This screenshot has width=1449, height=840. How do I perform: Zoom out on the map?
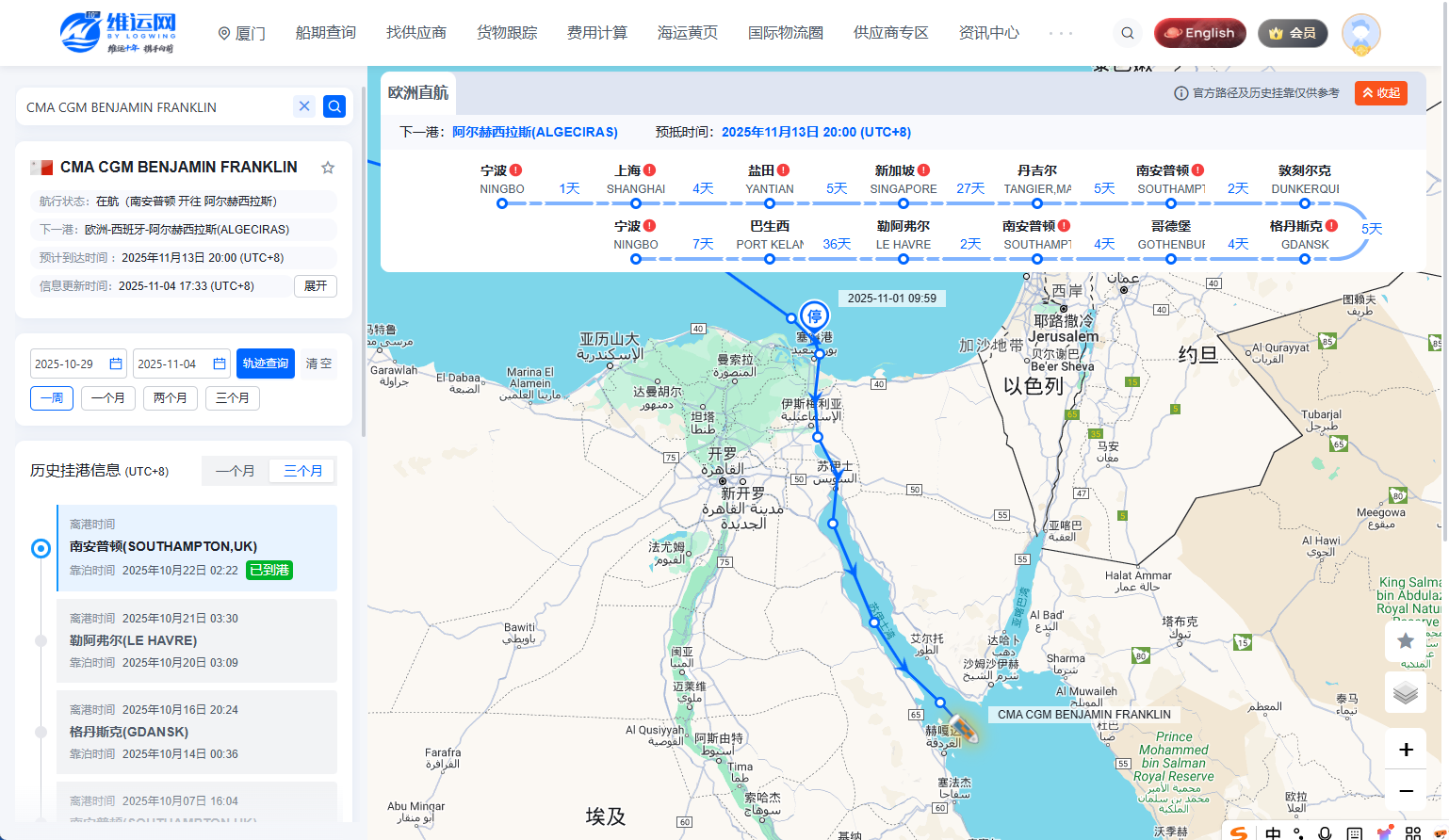(1405, 791)
